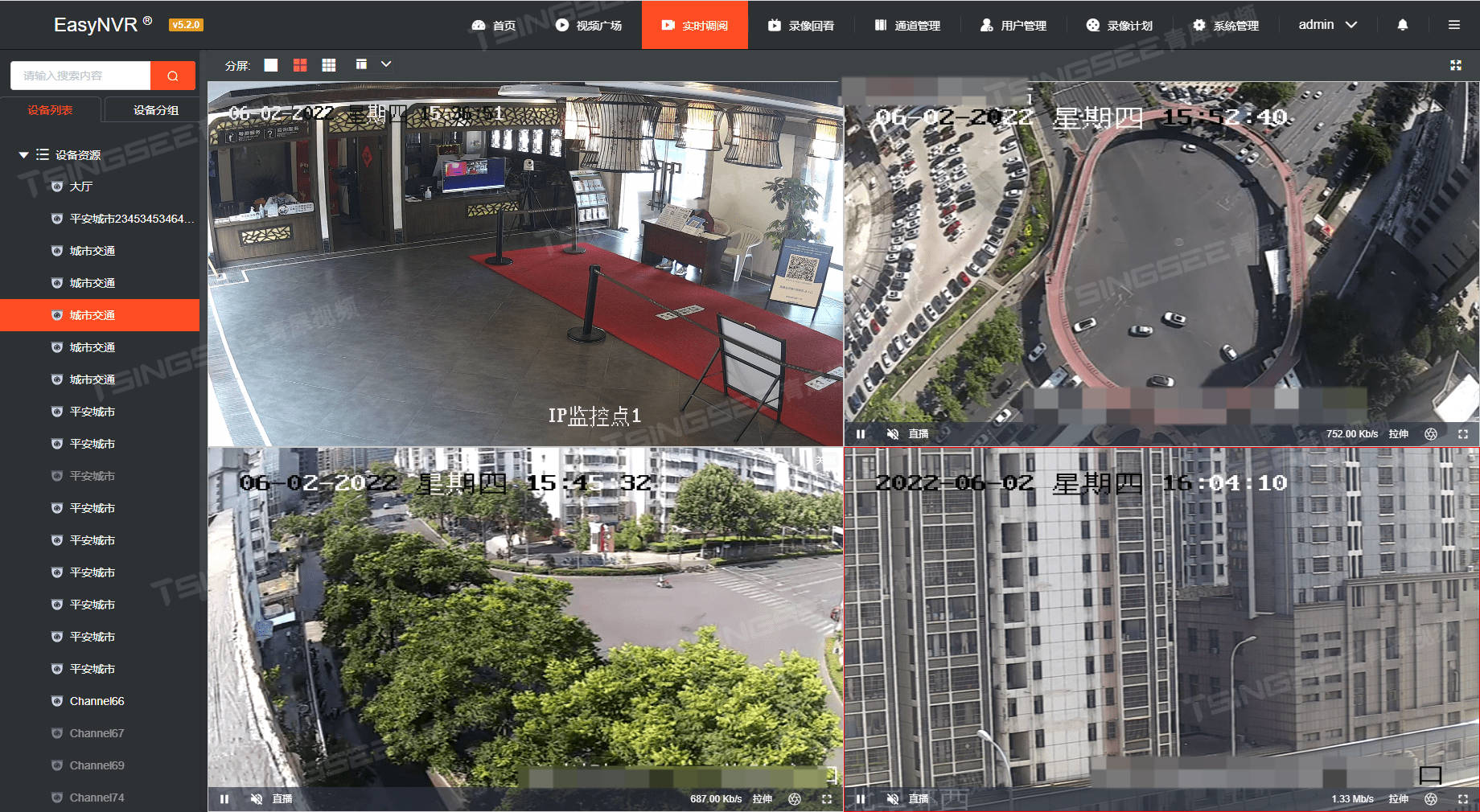Select the nine-screen grid layout
This screenshot has height=812, width=1480.
tap(328, 64)
